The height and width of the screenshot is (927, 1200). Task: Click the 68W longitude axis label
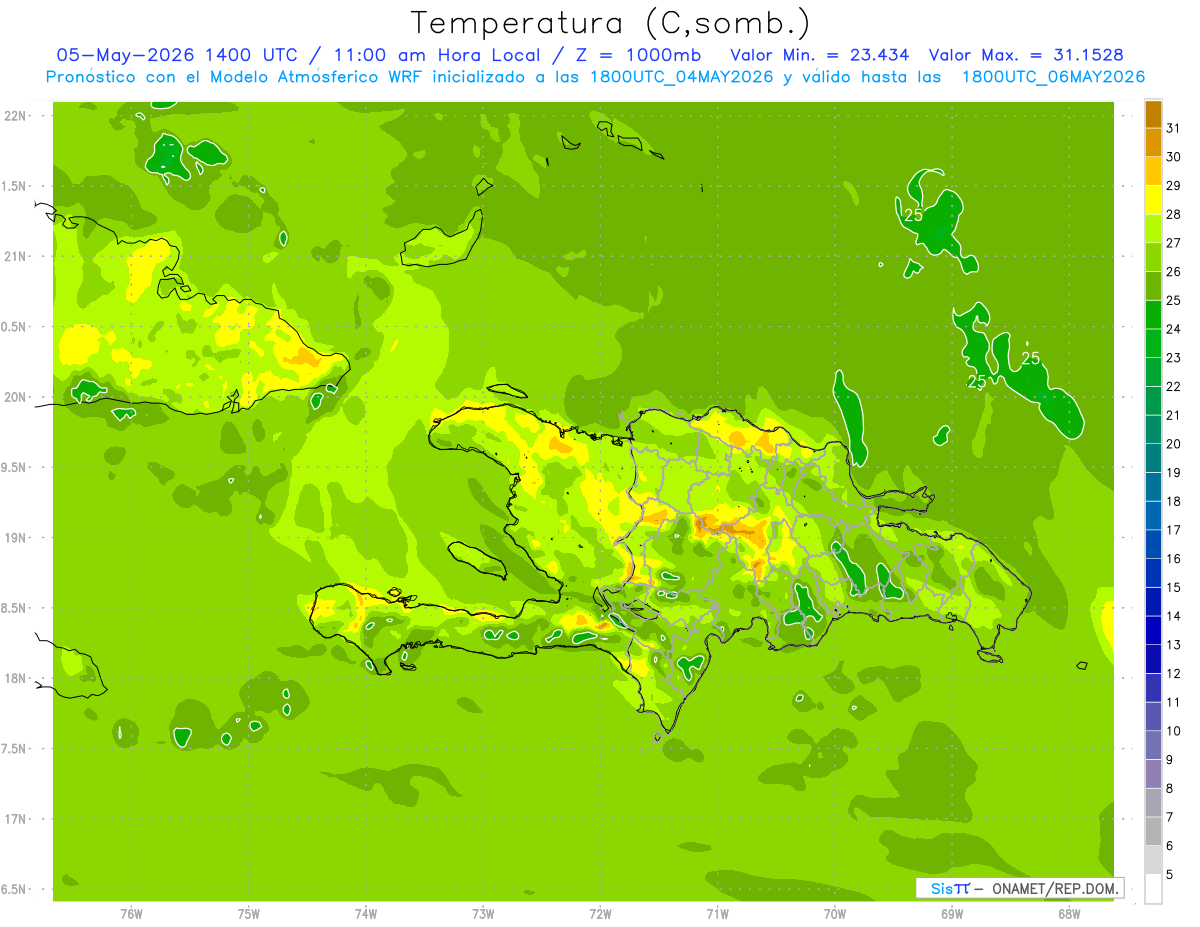click(x=1069, y=913)
